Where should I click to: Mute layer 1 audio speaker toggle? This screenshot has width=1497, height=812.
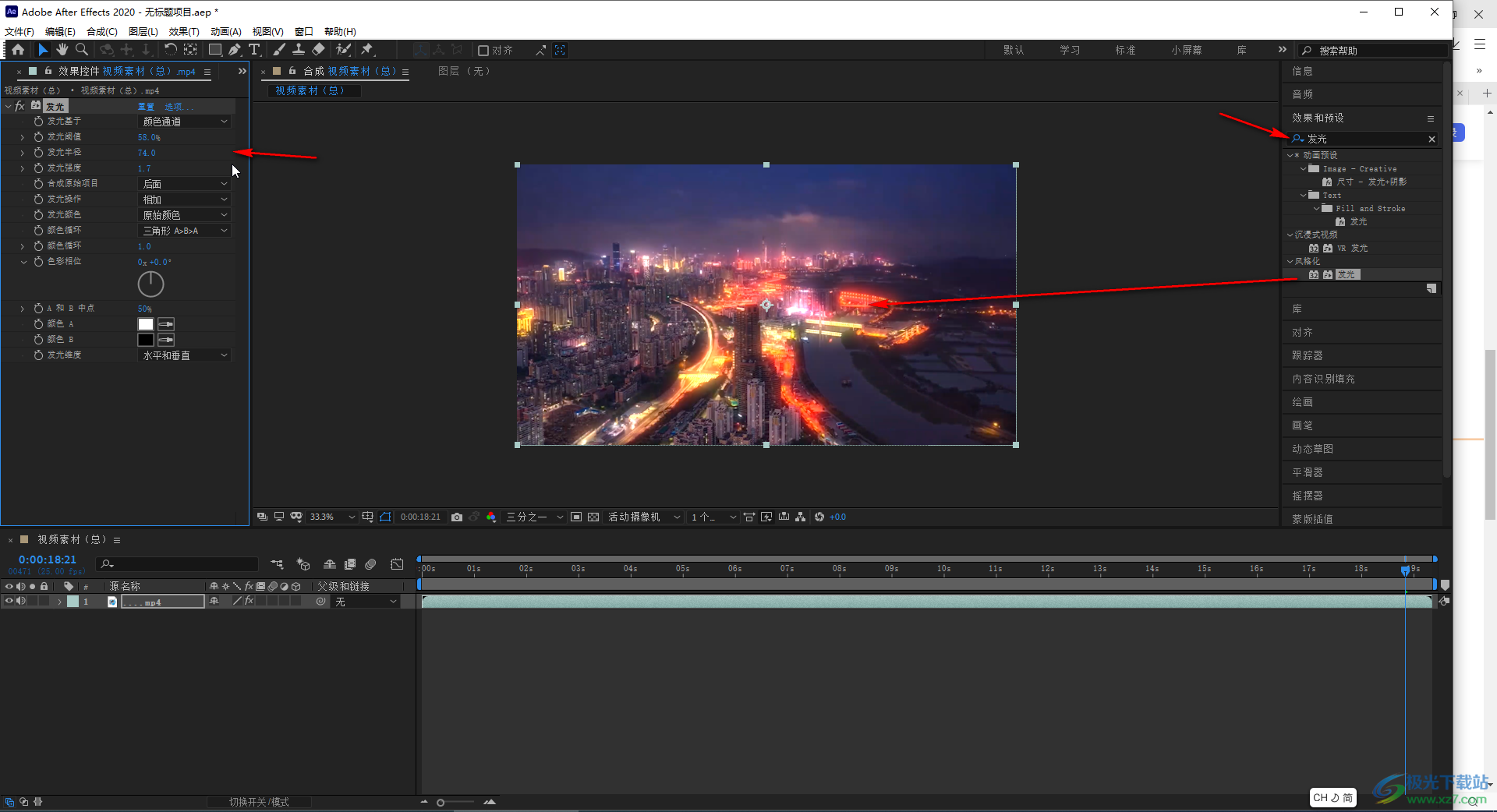(21, 602)
